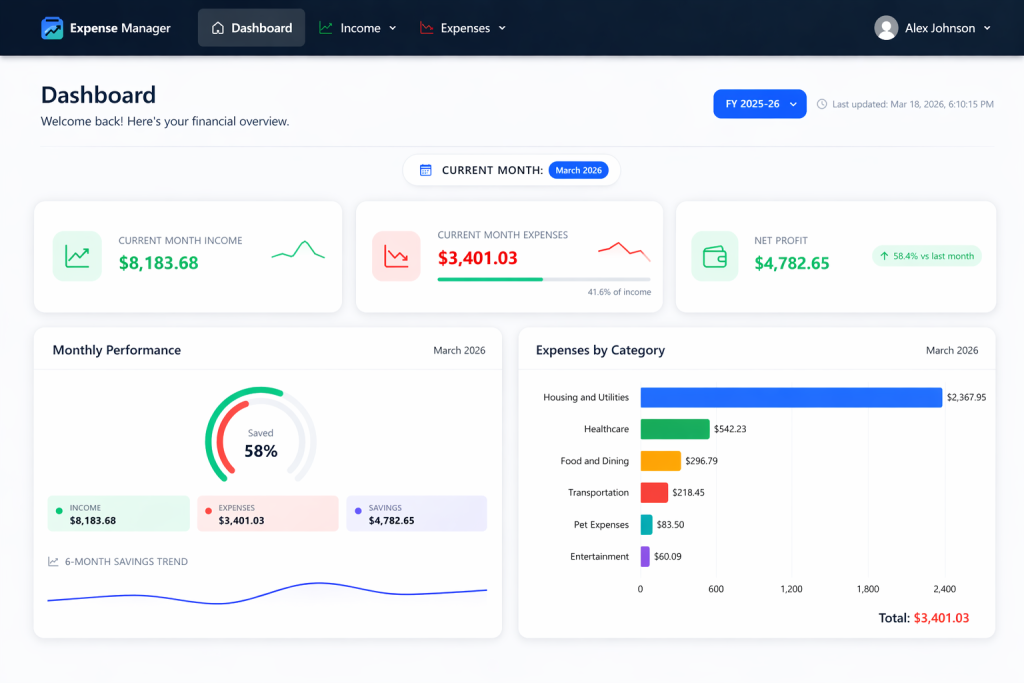This screenshot has width=1024, height=683.
Task: Click the 58.4% vs last month badge
Action: click(x=927, y=256)
